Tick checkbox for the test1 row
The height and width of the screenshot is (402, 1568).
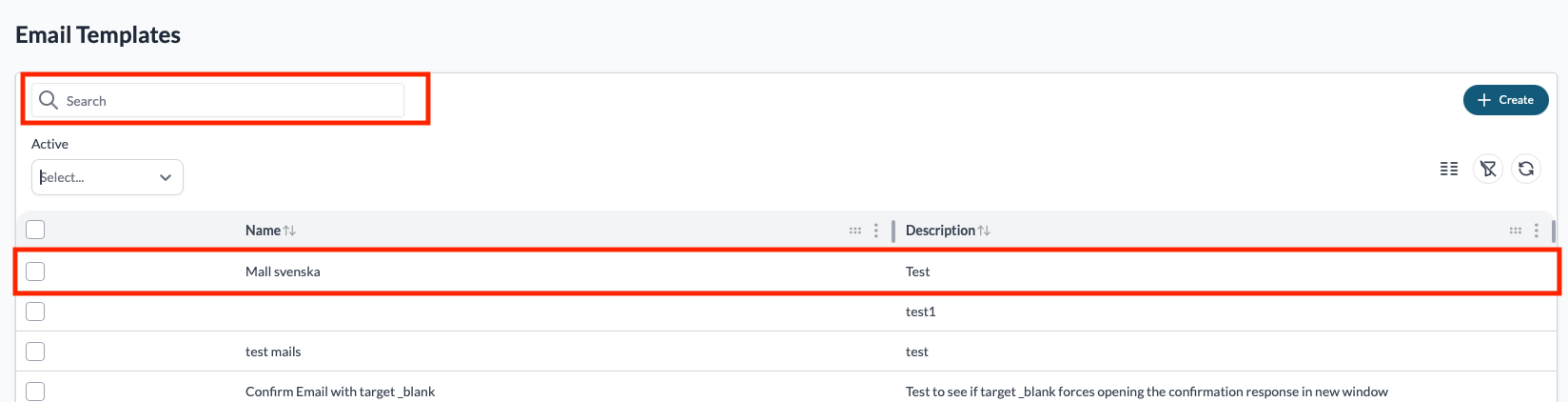pos(35,312)
